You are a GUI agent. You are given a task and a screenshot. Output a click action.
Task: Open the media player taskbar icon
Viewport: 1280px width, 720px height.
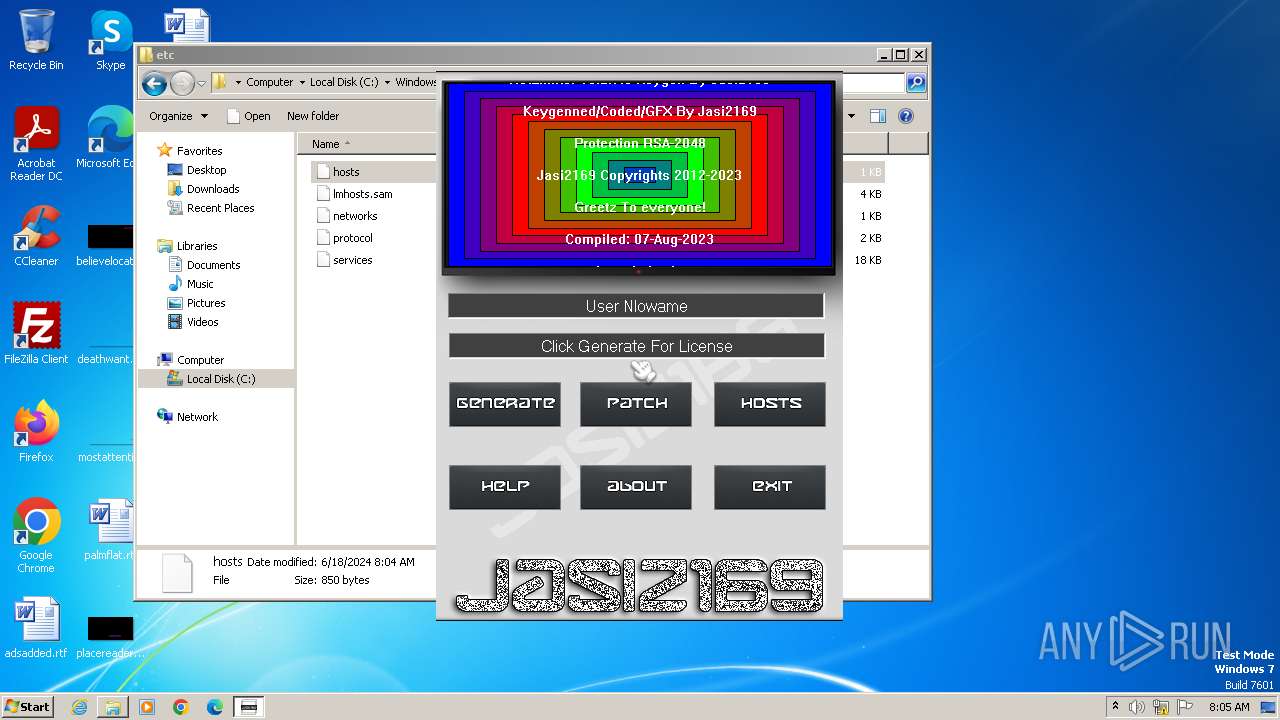pyautogui.click(x=147, y=707)
